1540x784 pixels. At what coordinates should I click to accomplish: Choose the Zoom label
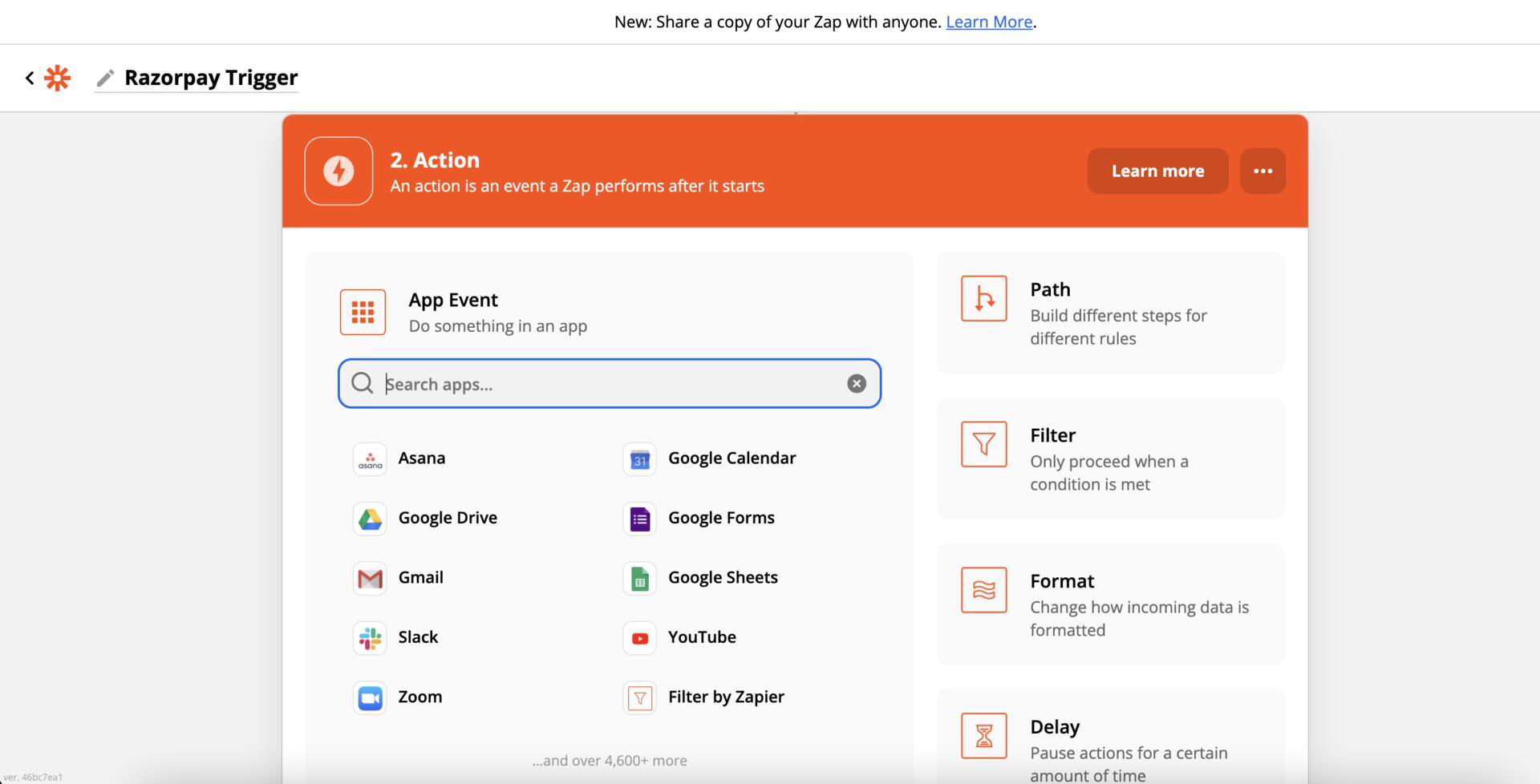[420, 697]
